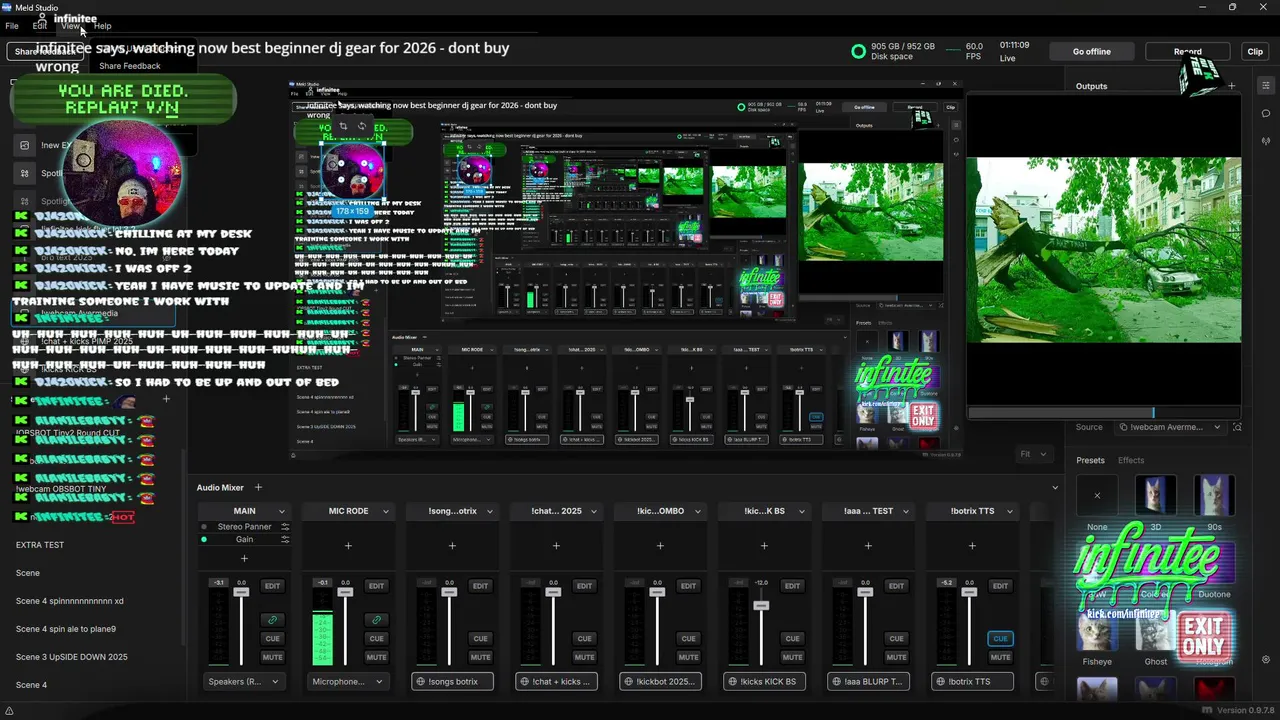The image size is (1280, 720).
Task: Add a track with Audio Mixer plus
Action: [x=258, y=487]
